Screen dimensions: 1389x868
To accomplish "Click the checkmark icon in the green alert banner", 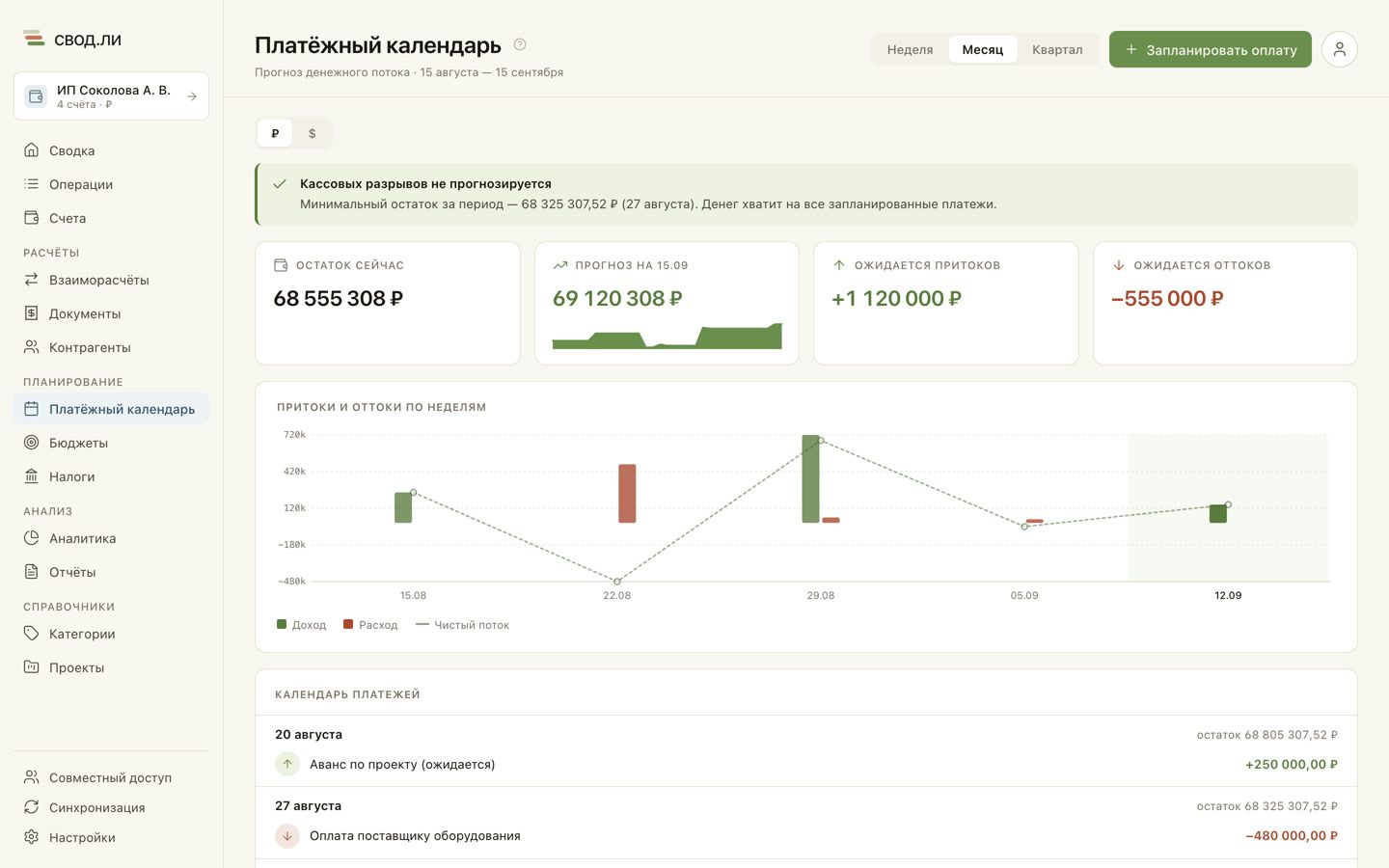I will tap(280, 183).
